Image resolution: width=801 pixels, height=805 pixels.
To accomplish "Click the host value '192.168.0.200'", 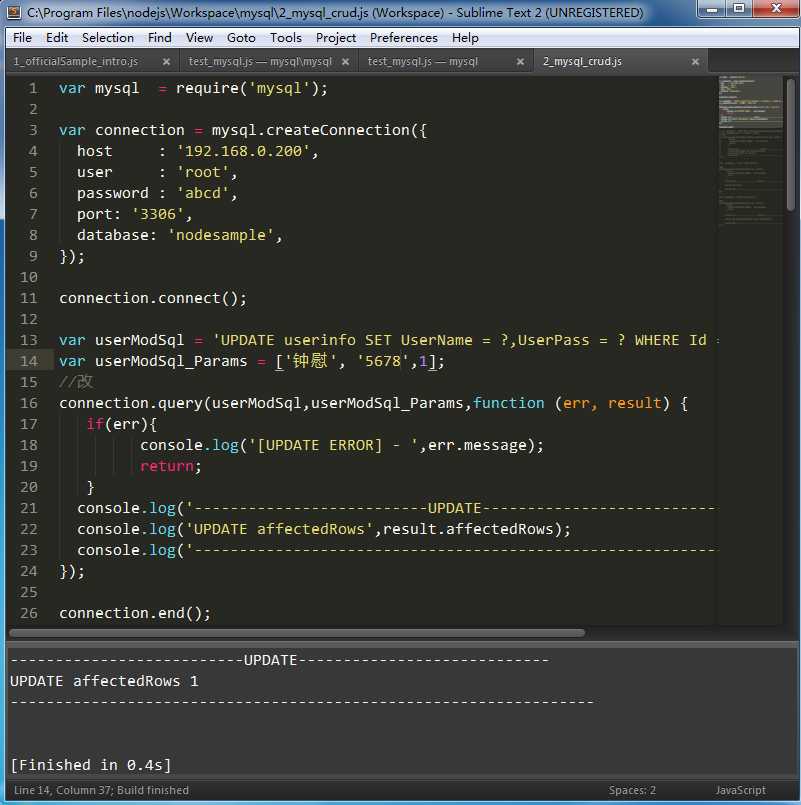I will [243, 151].
